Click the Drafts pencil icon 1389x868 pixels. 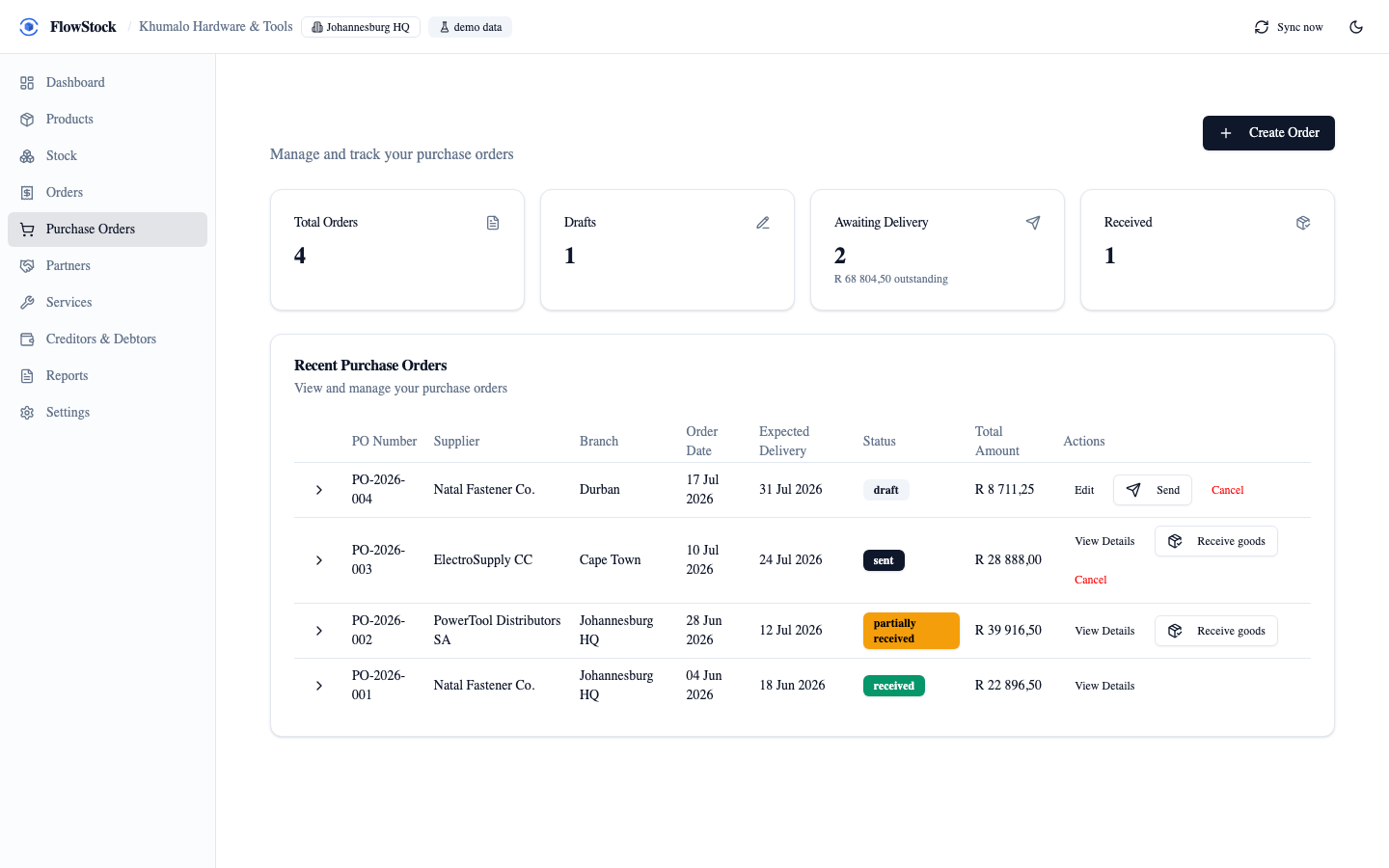pyautogui.click(x=763, y=223)
